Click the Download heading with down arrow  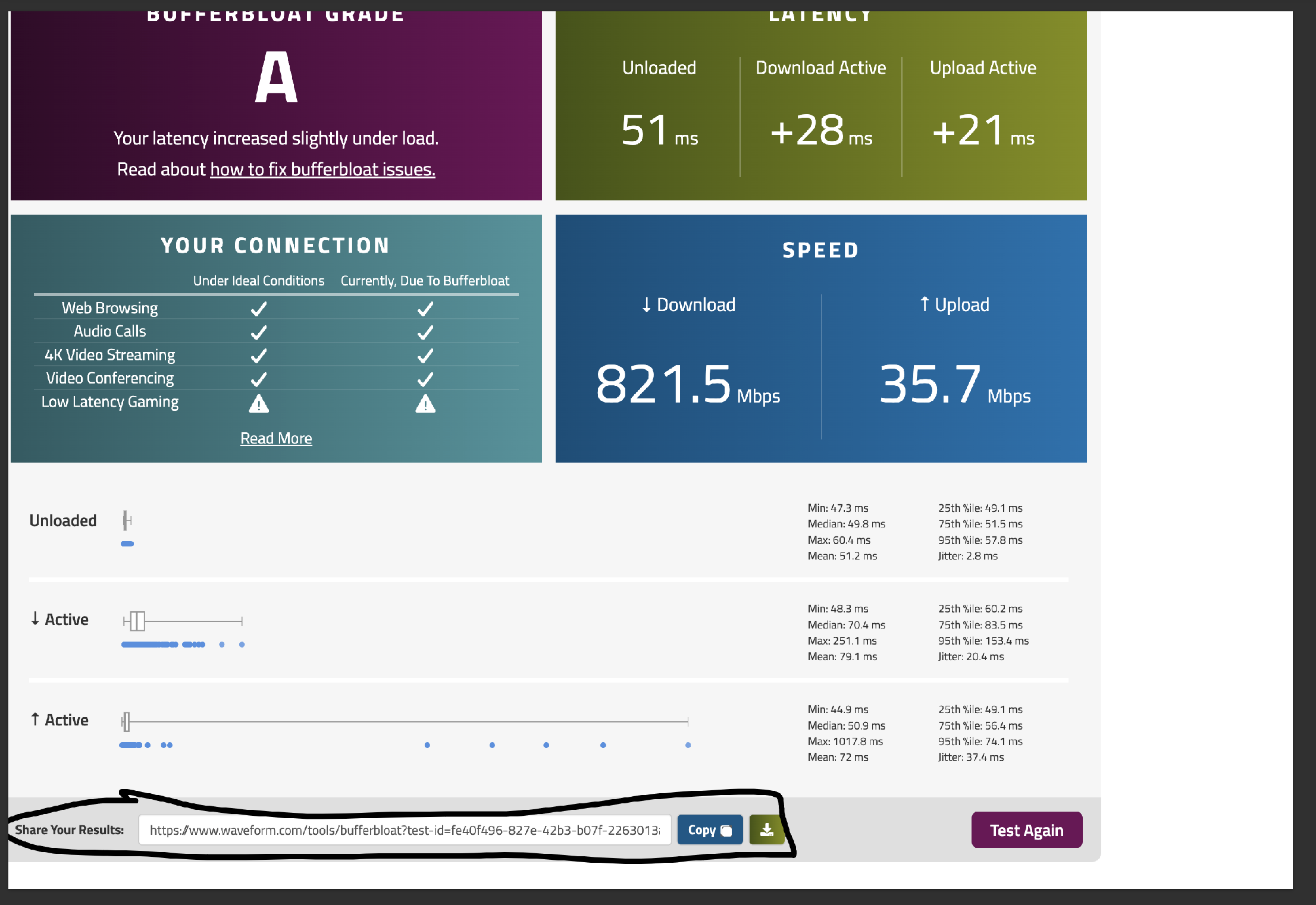[x=688, y=305]
